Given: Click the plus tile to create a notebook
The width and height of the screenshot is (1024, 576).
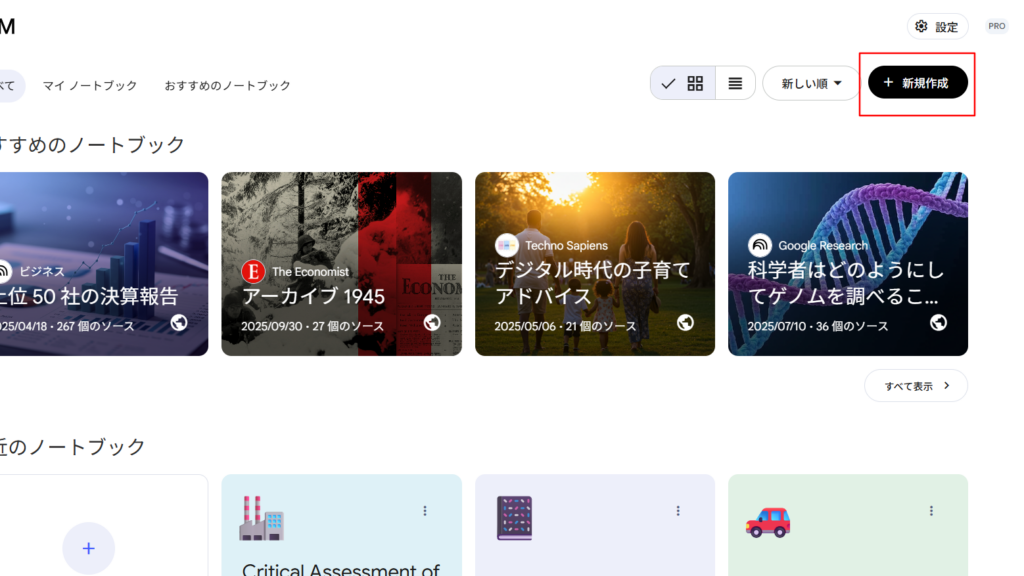Looking at the screenshot, I should coord(88,548).
